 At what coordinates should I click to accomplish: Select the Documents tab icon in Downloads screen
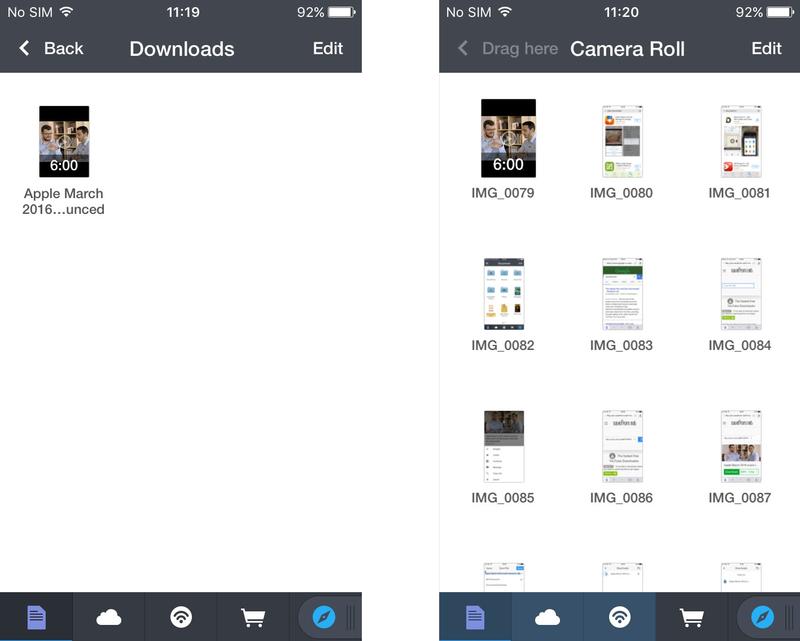click(36, 617)
